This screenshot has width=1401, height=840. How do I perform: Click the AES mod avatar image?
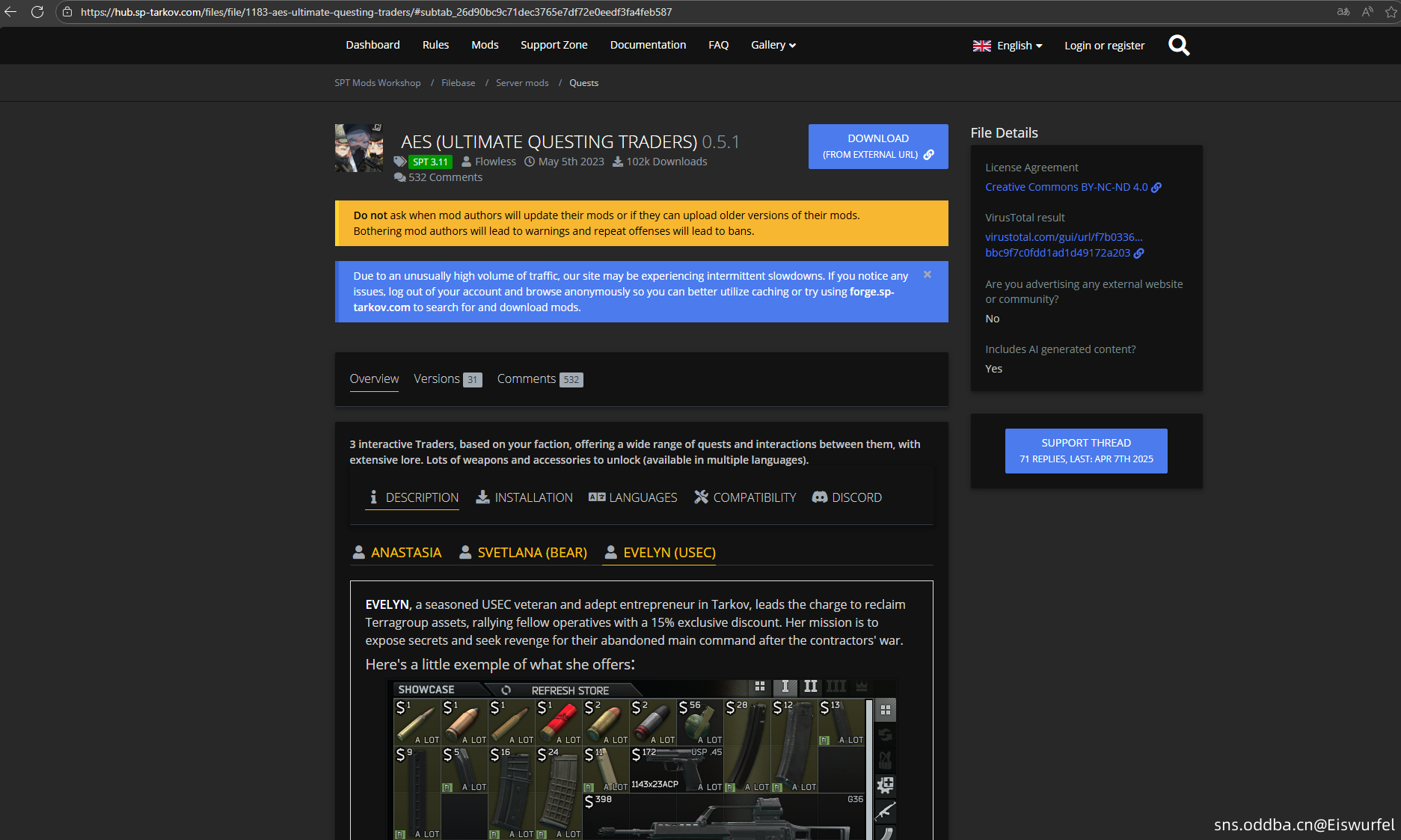point(359,148)
